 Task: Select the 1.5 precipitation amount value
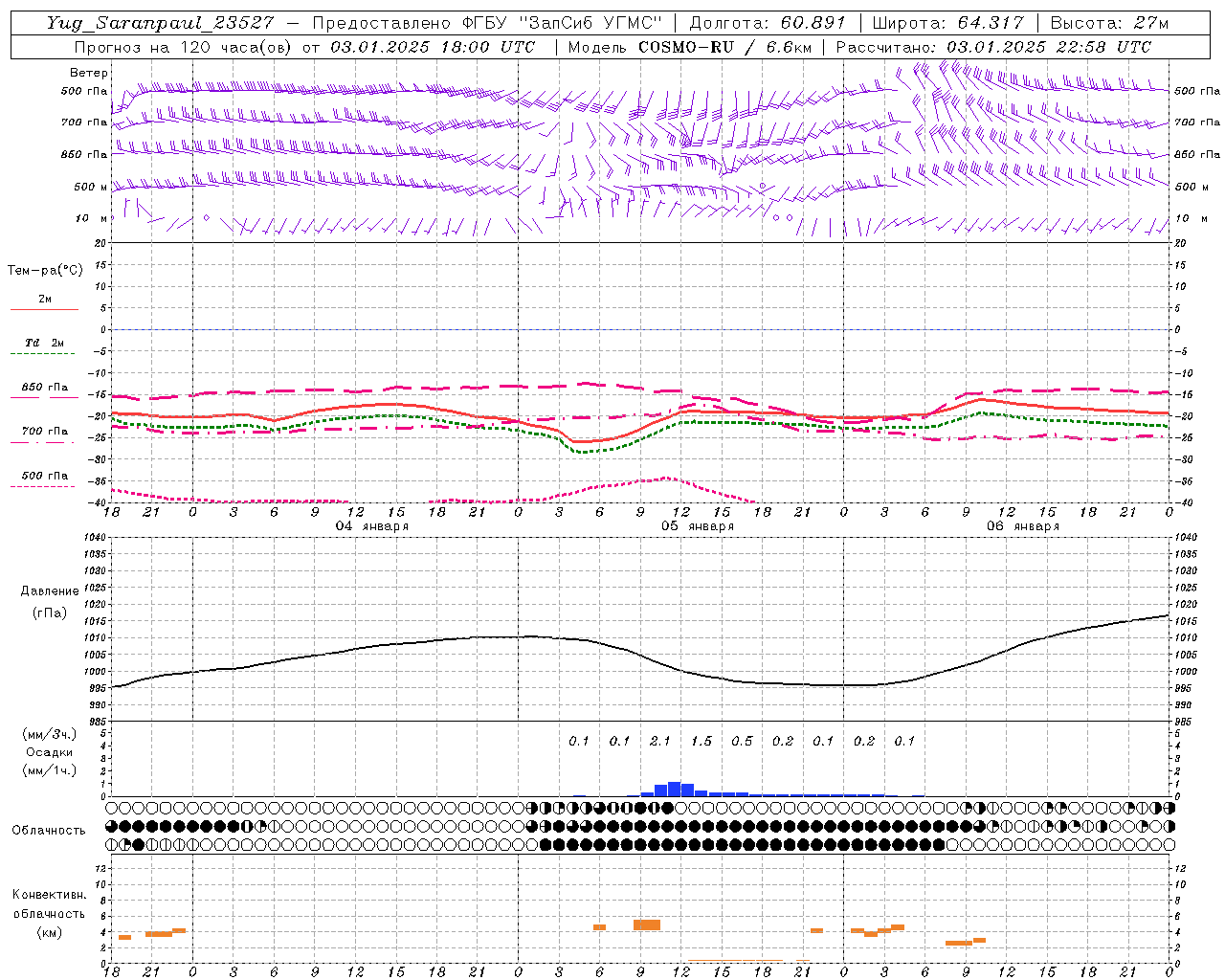[702, 741]
